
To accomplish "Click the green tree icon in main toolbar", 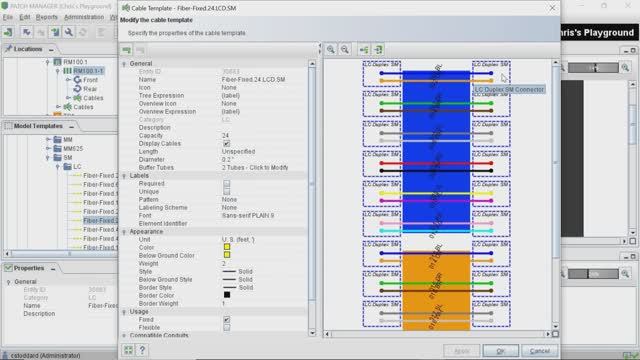I will pyautogui.click(x=55, y=32).
